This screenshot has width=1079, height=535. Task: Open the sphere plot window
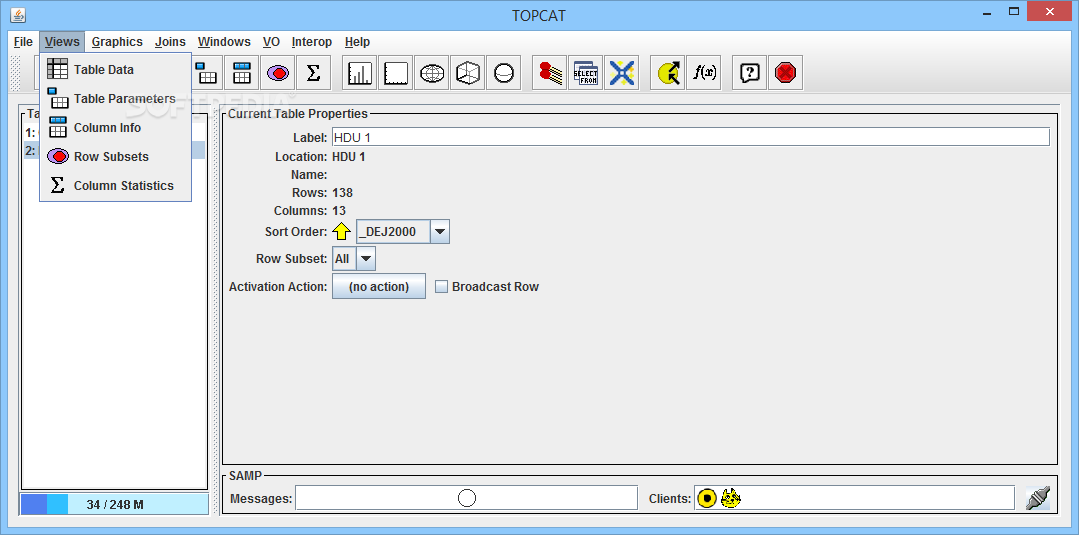click(504, 73)
